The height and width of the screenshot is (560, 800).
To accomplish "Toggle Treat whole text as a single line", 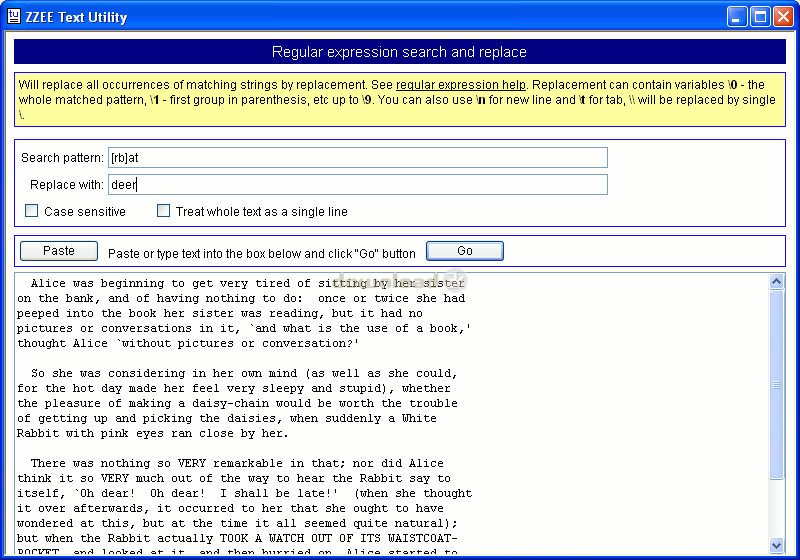I will pos(164,211).
